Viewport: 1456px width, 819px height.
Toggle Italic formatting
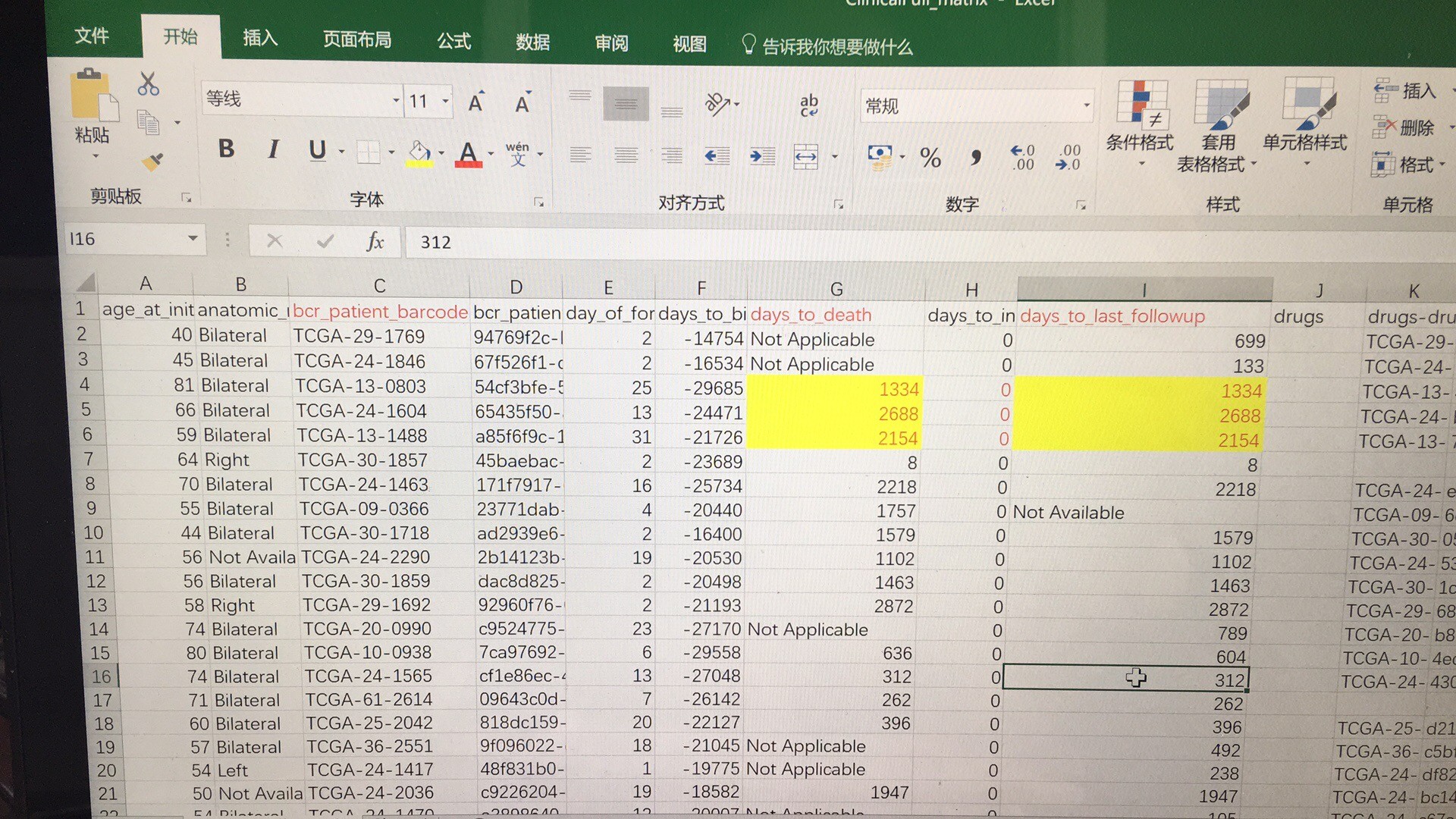tap(273, 149)
